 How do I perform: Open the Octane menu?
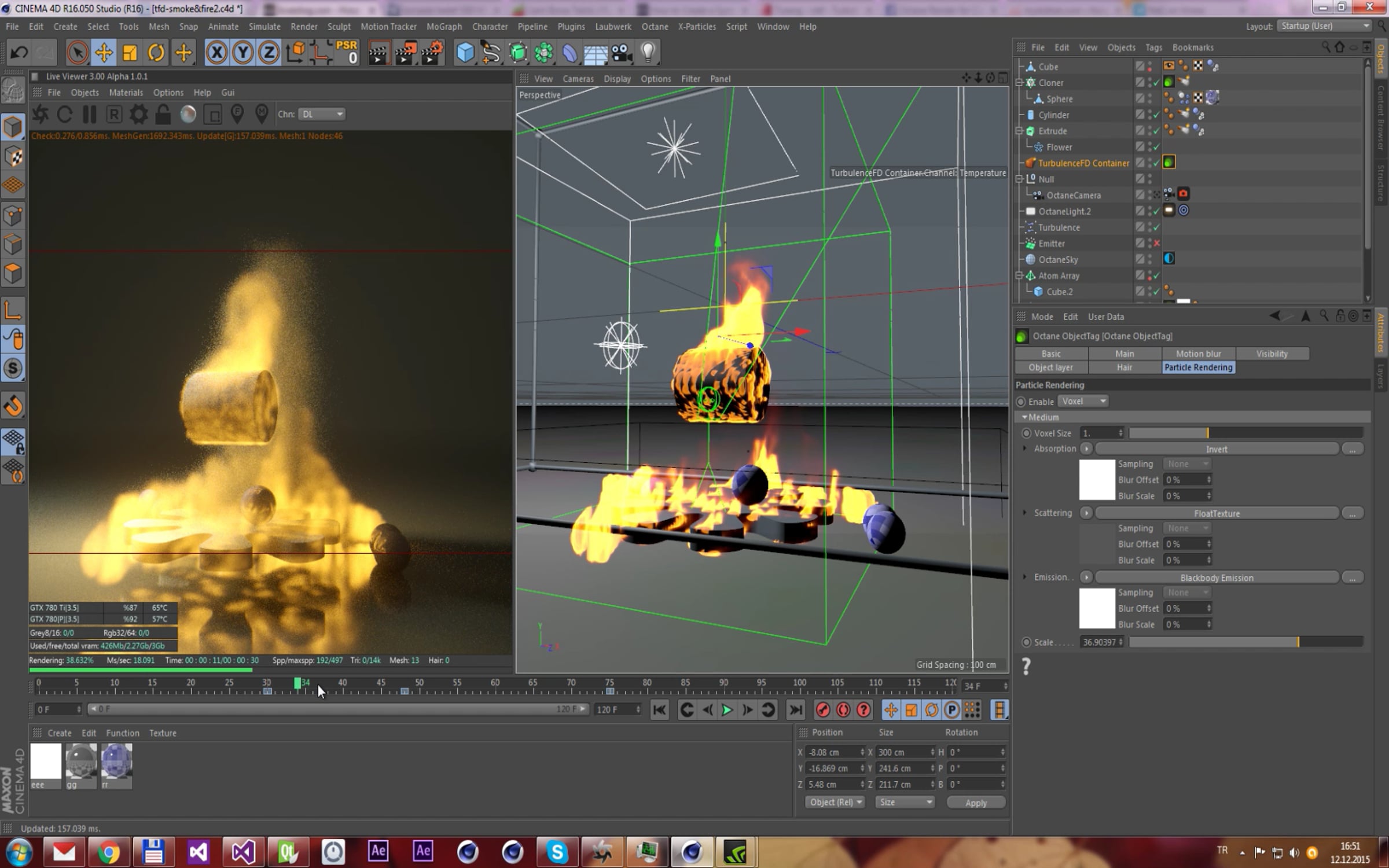click(655, 27)
